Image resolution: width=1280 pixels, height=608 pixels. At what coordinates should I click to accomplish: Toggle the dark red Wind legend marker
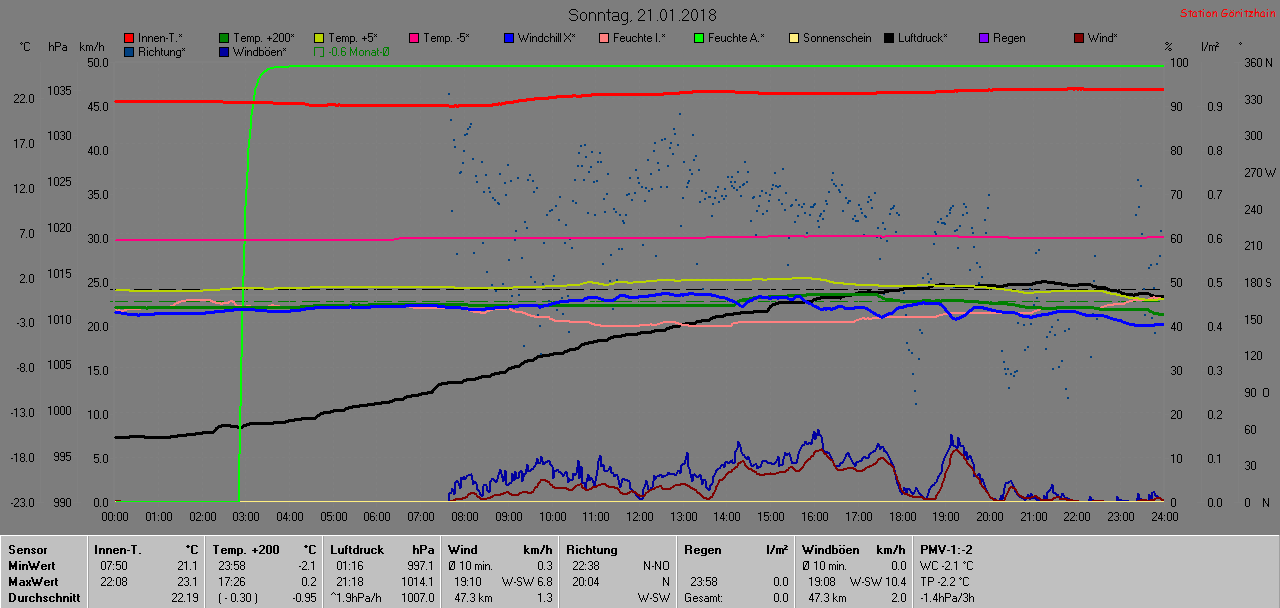click(x=1078, y=38)
